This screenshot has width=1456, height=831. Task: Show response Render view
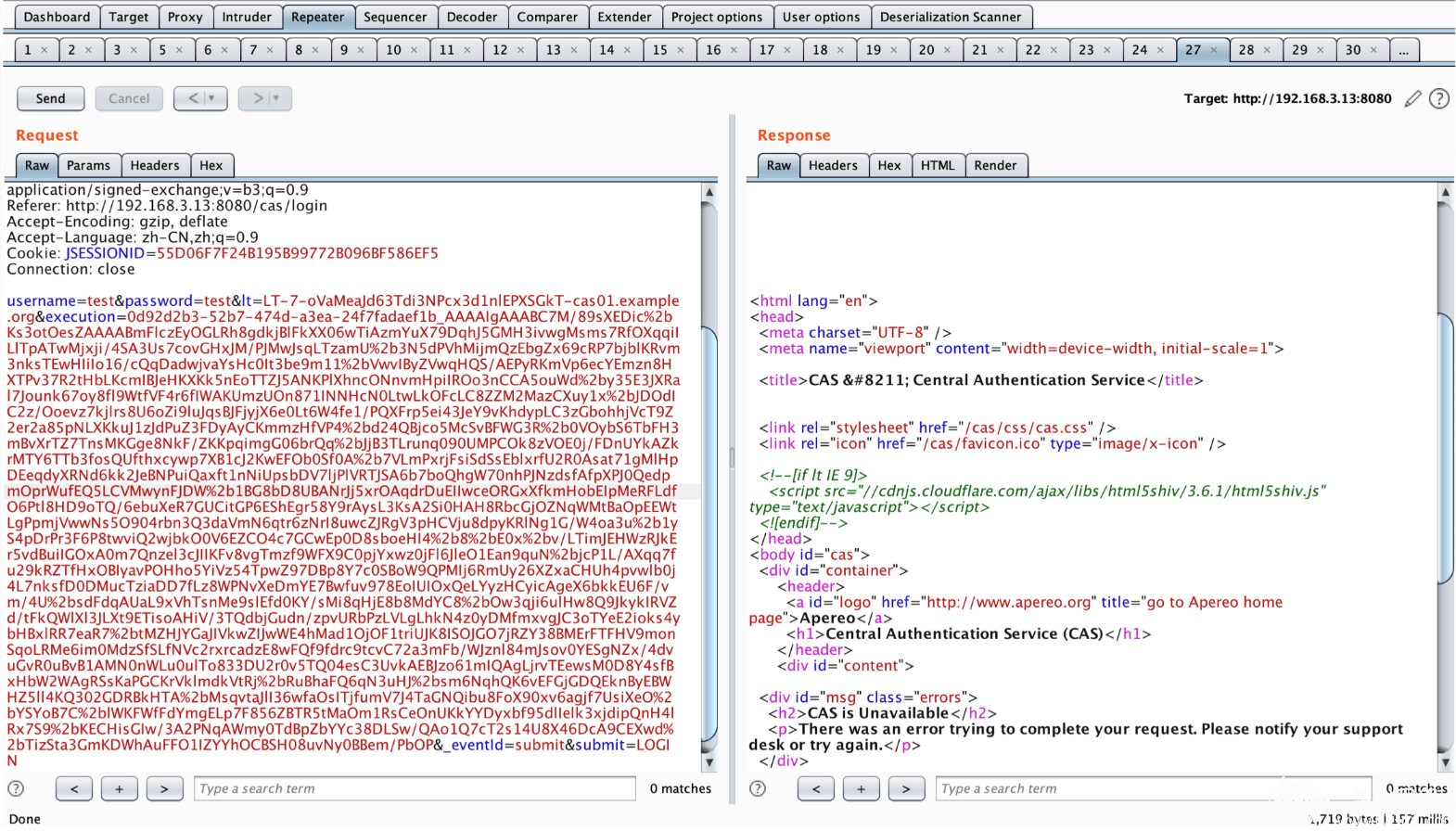[996, 165]
